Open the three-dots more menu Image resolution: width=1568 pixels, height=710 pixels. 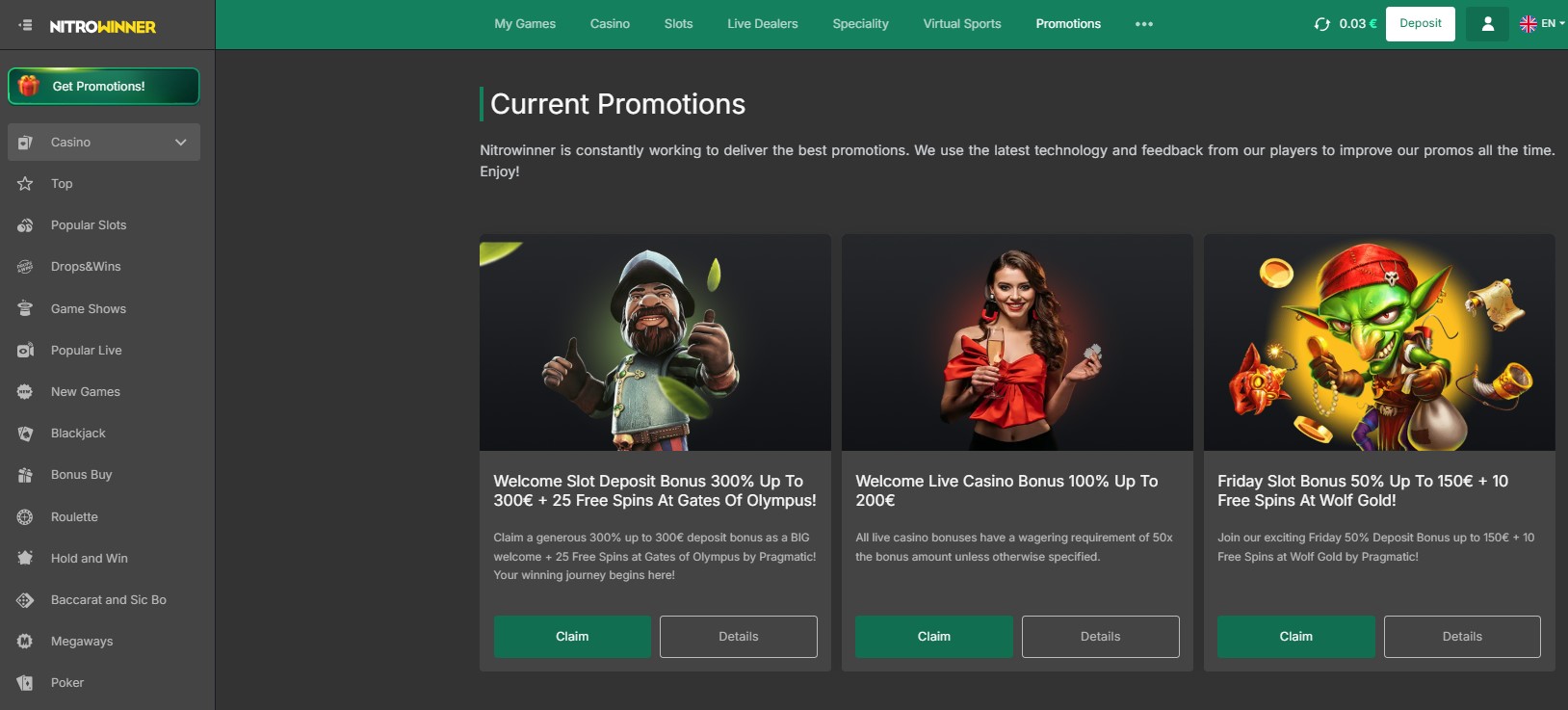click(1144, 24)
